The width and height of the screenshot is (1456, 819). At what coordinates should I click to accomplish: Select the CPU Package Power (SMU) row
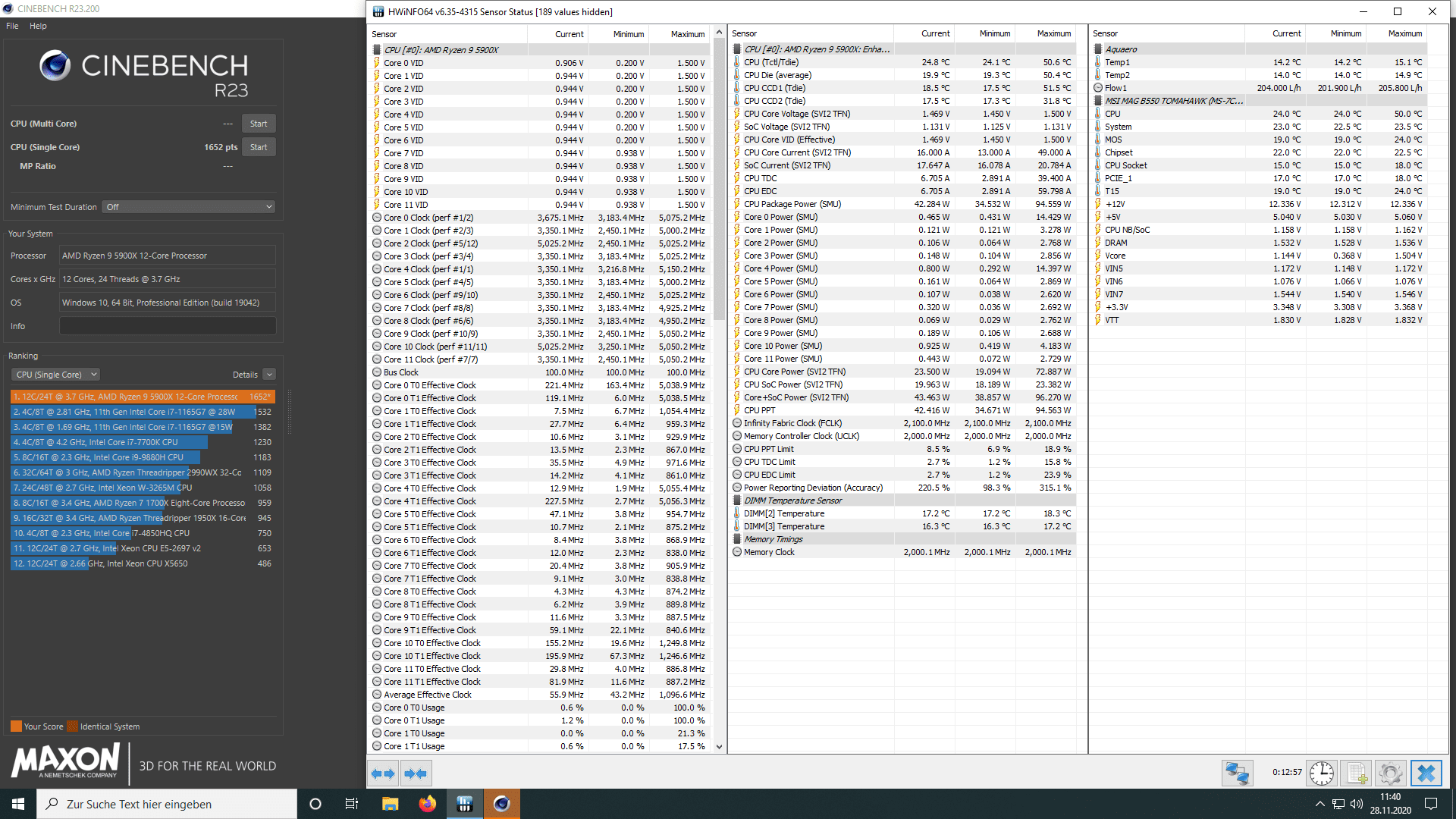coord(903,204)
